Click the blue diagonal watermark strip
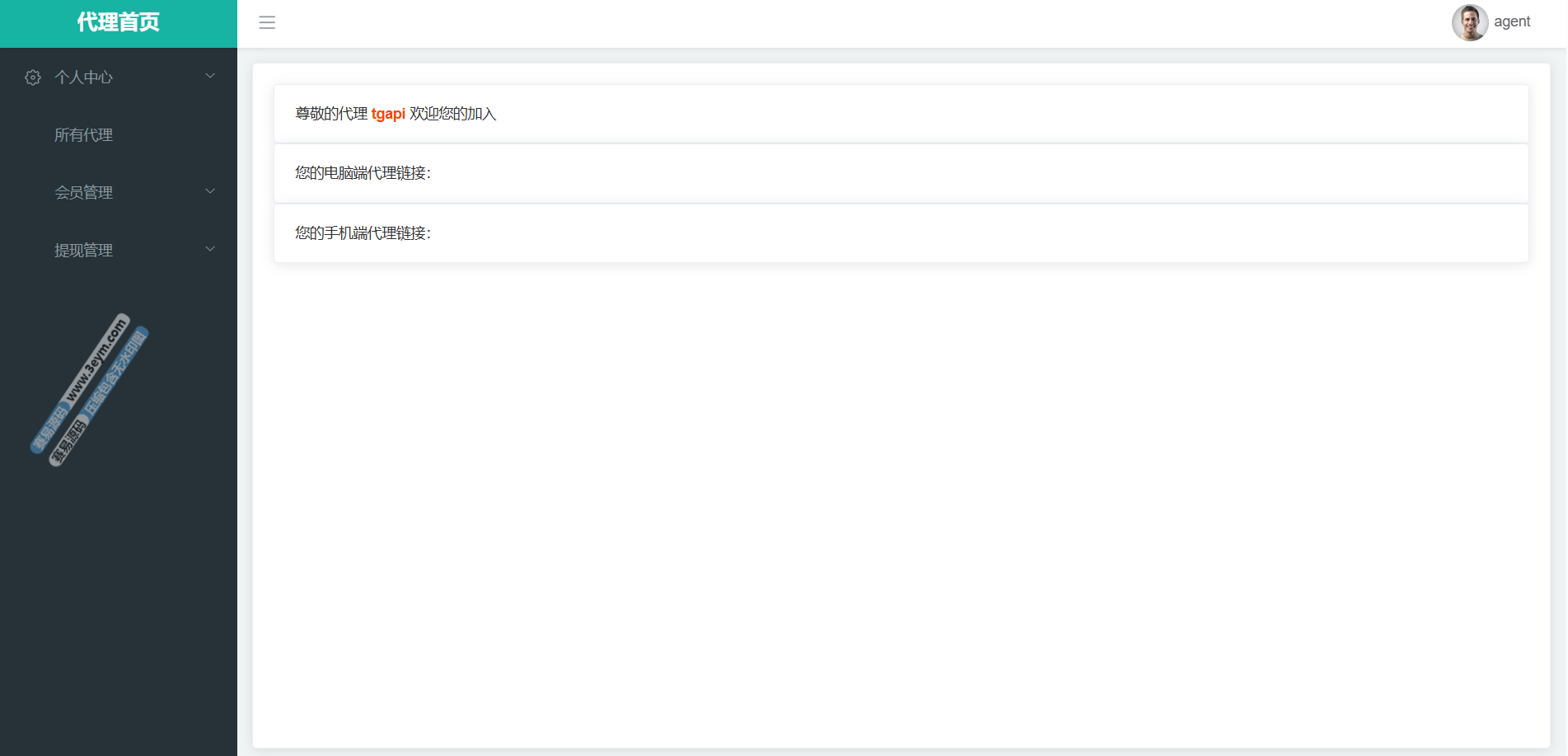 (116, 371)
